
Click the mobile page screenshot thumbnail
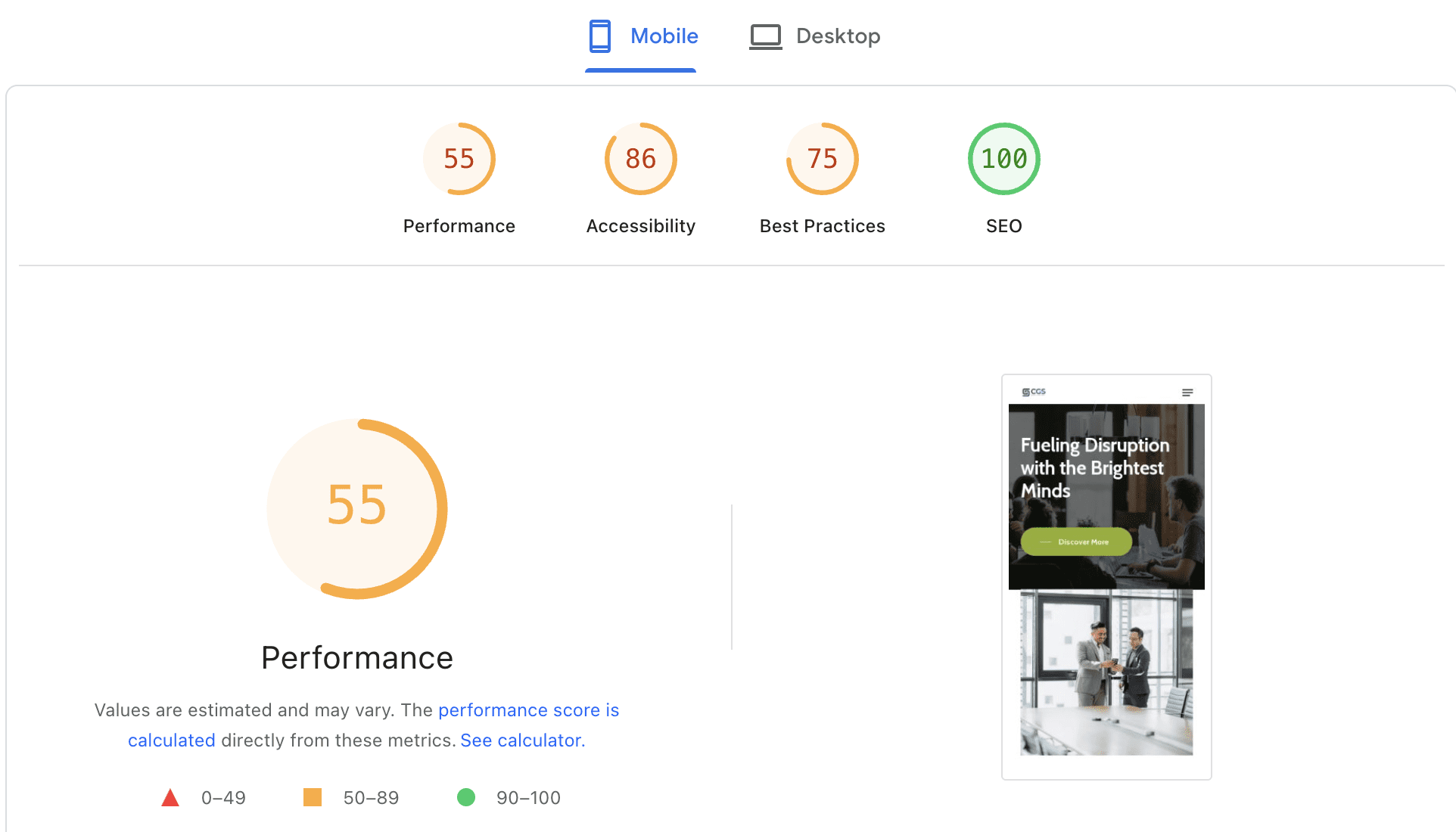[1106, 576]
